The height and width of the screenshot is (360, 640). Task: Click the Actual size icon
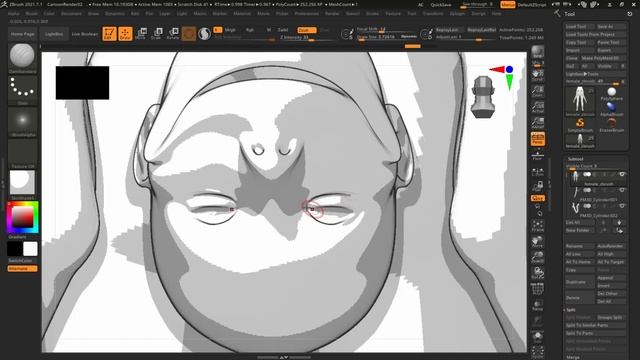point(538,107)
